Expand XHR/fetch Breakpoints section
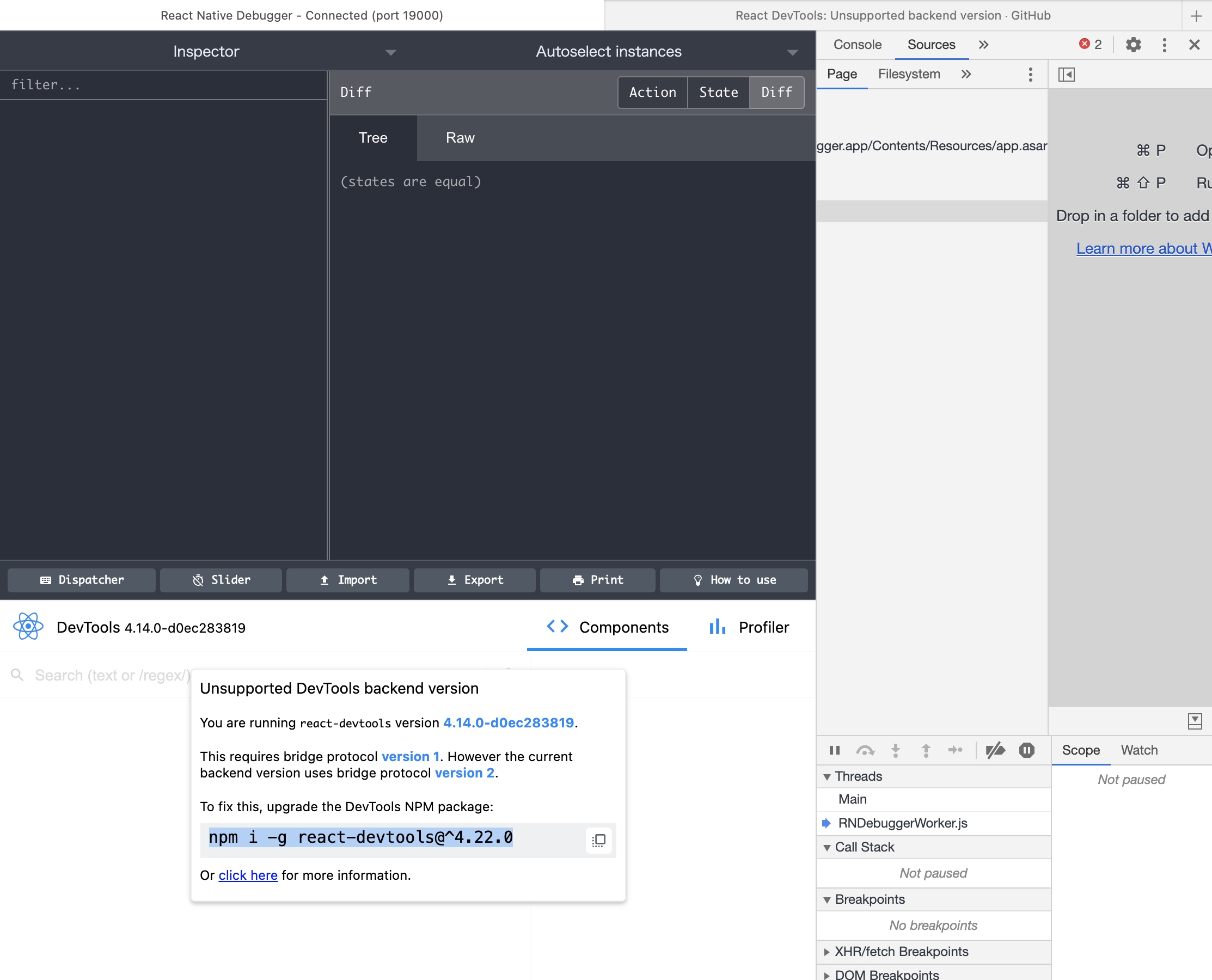1212x980 pixels. [x=827, y=952]
